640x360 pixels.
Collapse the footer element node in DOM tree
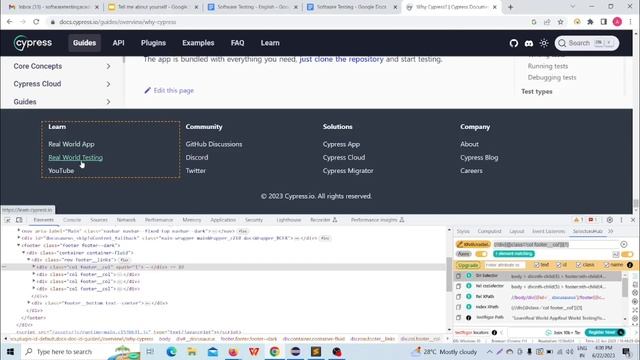pos(18,245)
